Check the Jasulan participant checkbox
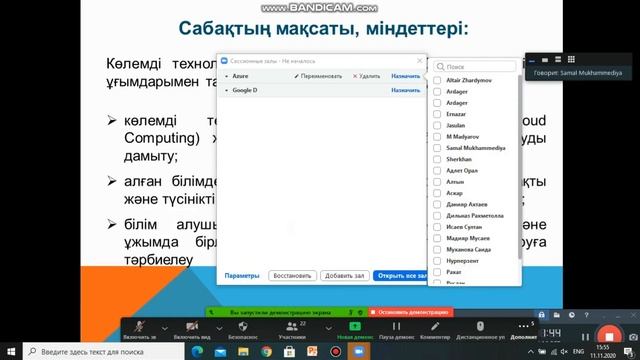Viewport: 640px width, 360px height. click(437, 125)
